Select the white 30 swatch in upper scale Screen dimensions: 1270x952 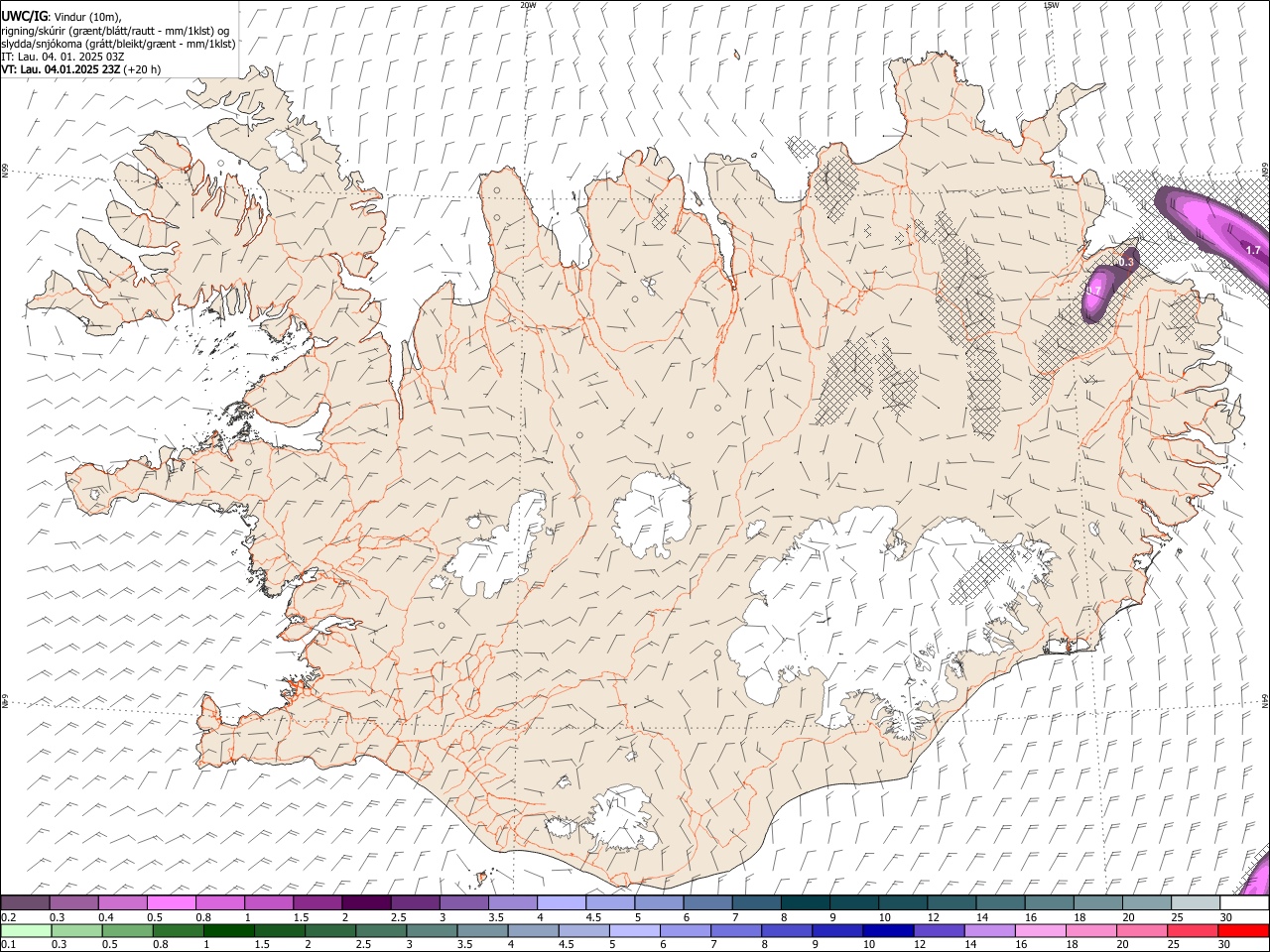coord(1244,902)
